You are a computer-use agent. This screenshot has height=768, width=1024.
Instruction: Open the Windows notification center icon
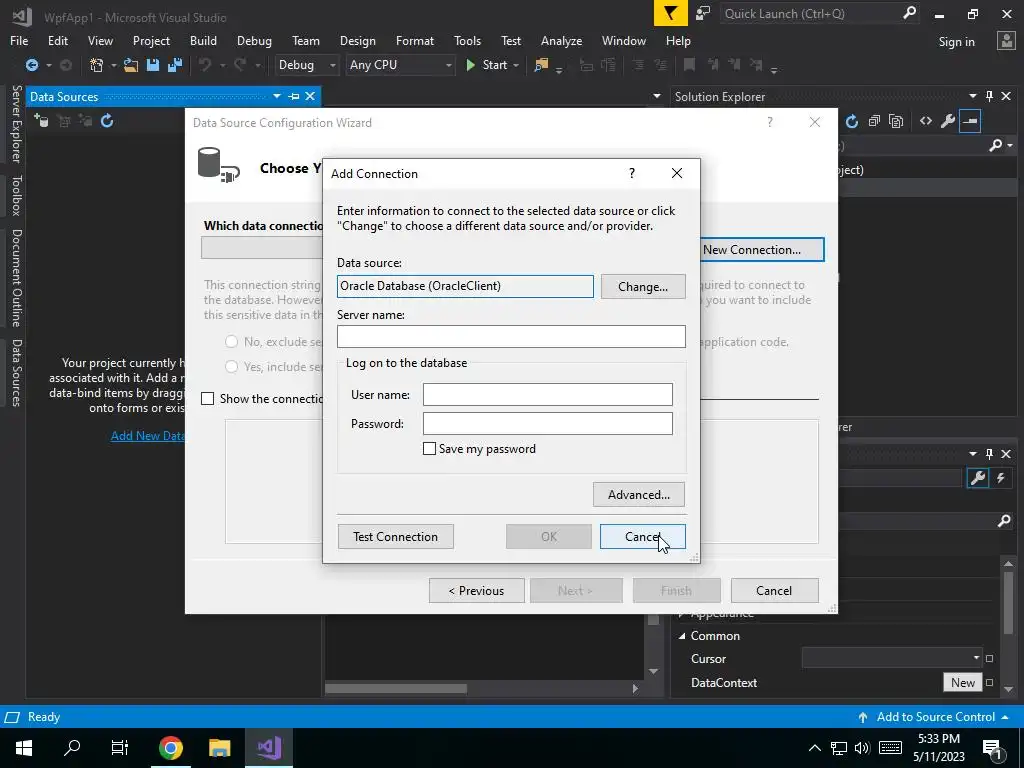point(992,748)
